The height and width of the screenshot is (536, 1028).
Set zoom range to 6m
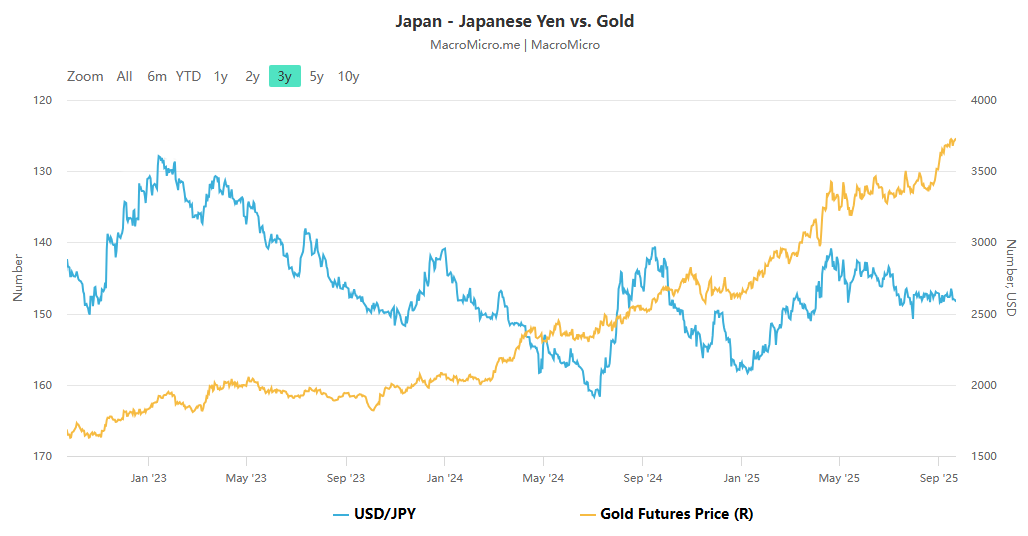point(157,76)
